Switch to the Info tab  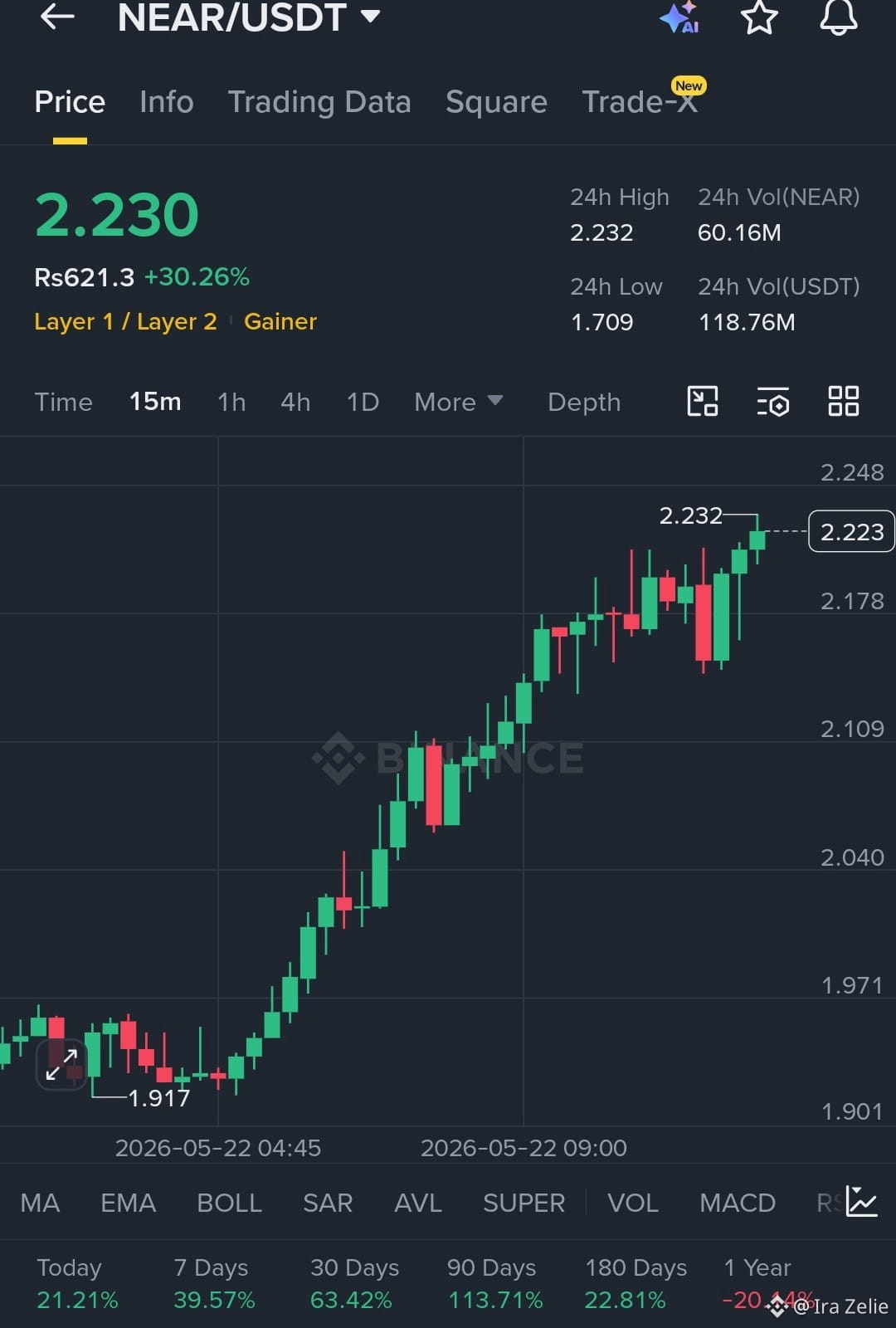[166, 102]
